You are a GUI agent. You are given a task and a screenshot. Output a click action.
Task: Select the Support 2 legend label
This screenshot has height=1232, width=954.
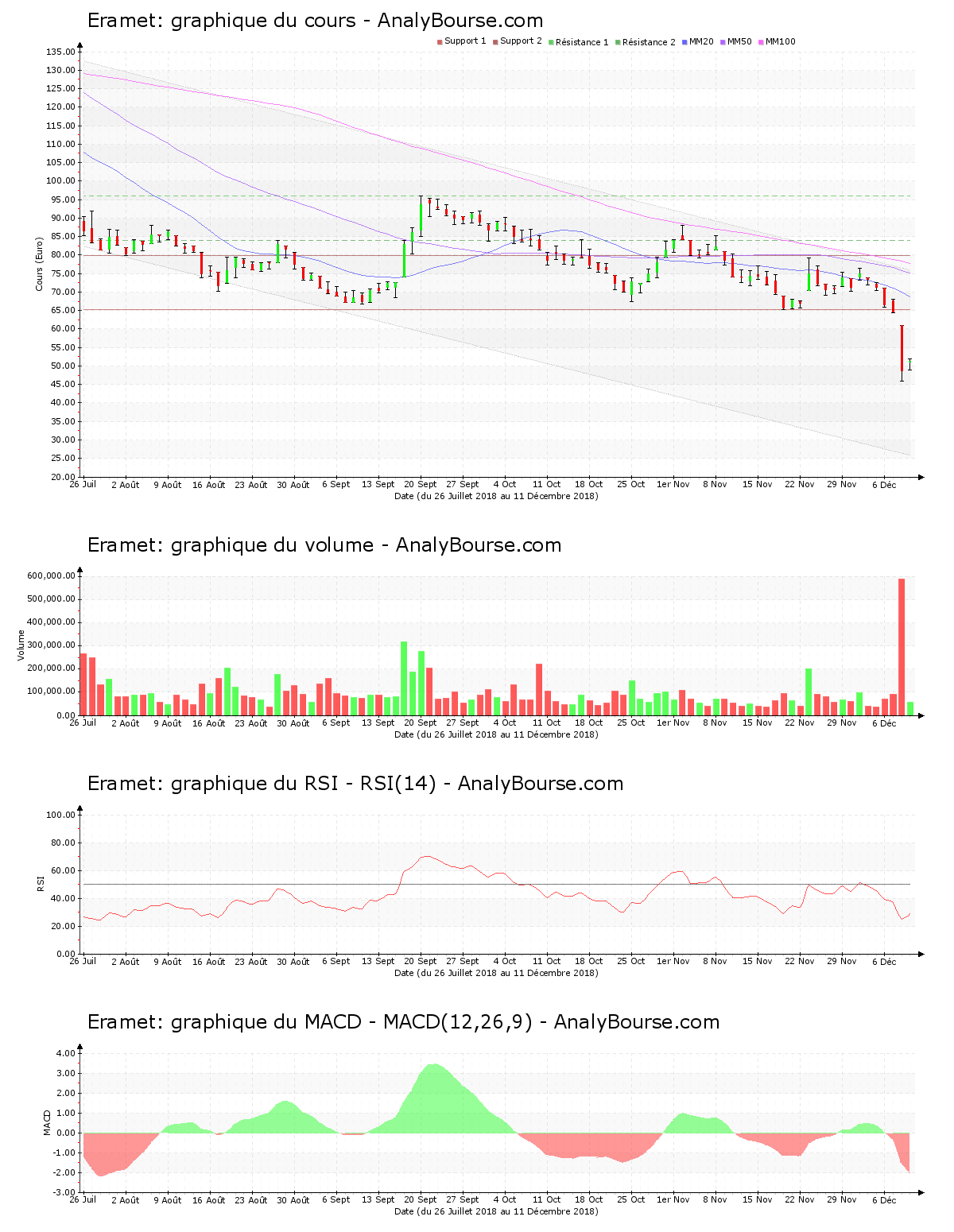(521, 41)
